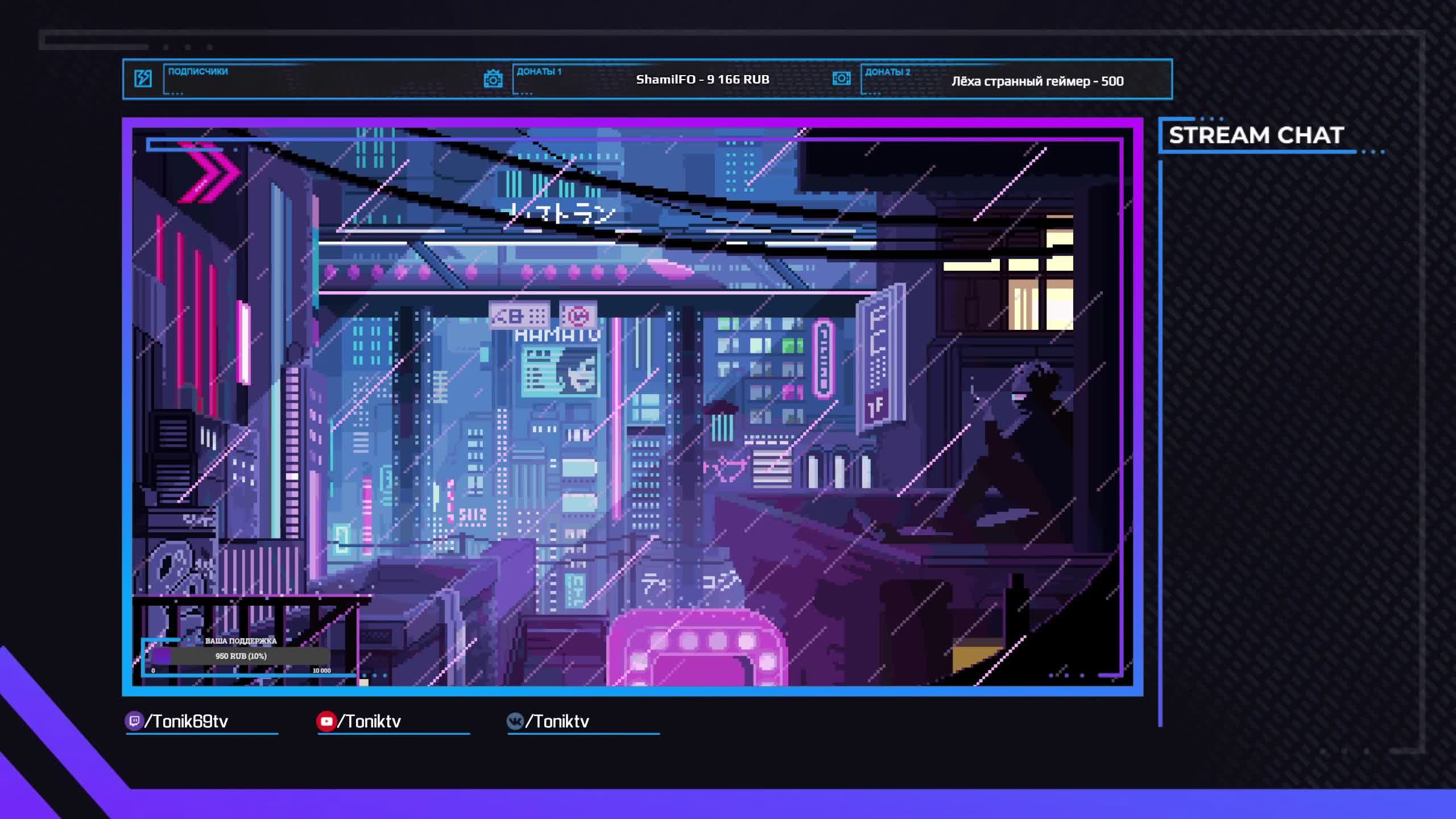Click the donation goal progress bar
The height and width of the screenshot is (819, 1456).
coord(241,656)
